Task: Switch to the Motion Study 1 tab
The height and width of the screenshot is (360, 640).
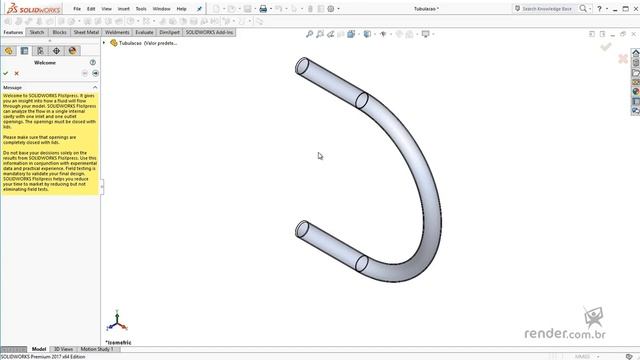Action: click(97, 349)
